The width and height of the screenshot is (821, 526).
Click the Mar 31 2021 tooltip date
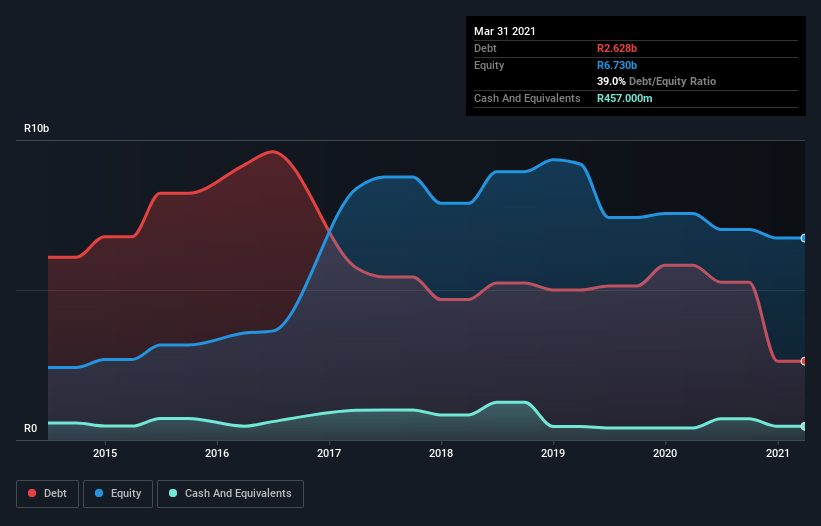click(x=505, y=31)
